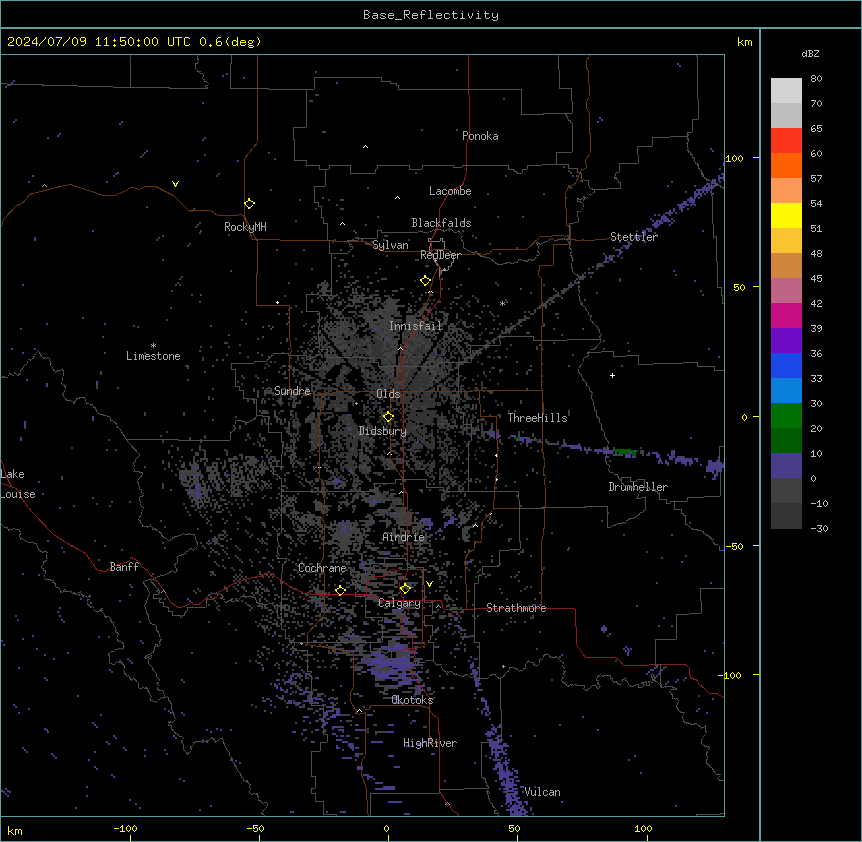Click the Stettler city label

634,237
